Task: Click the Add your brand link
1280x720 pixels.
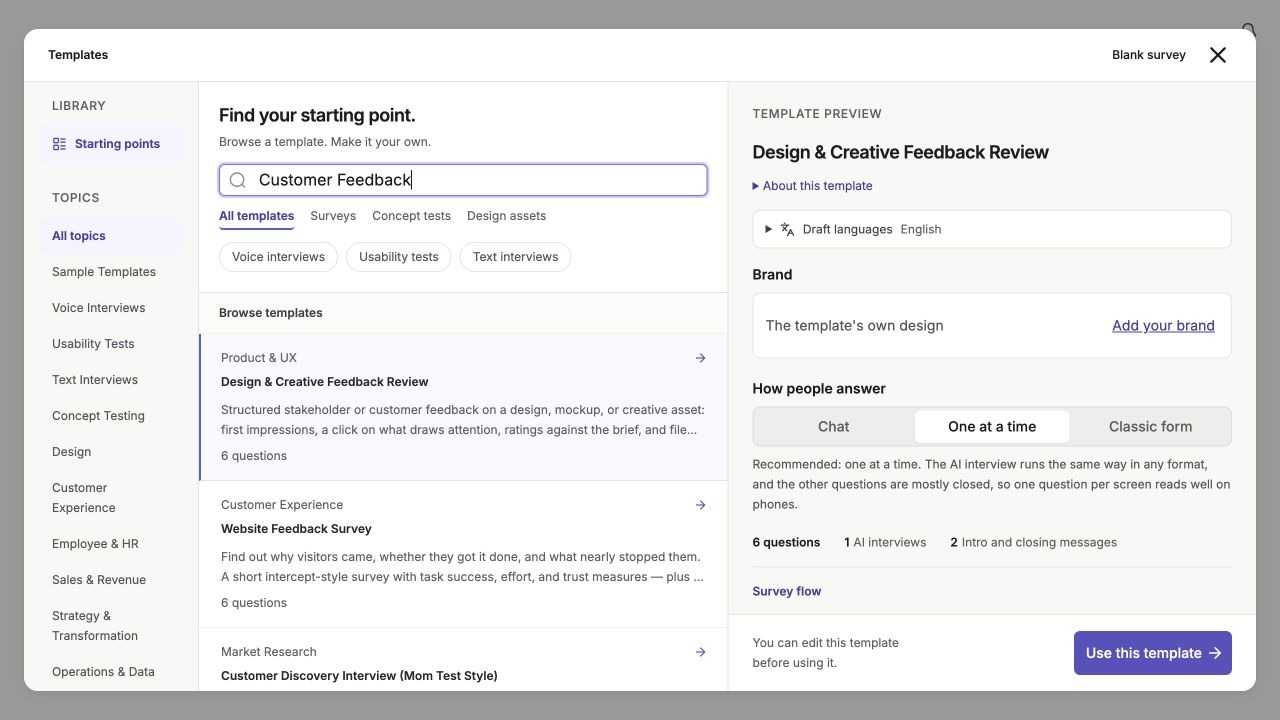Action: pos(1163,326)
